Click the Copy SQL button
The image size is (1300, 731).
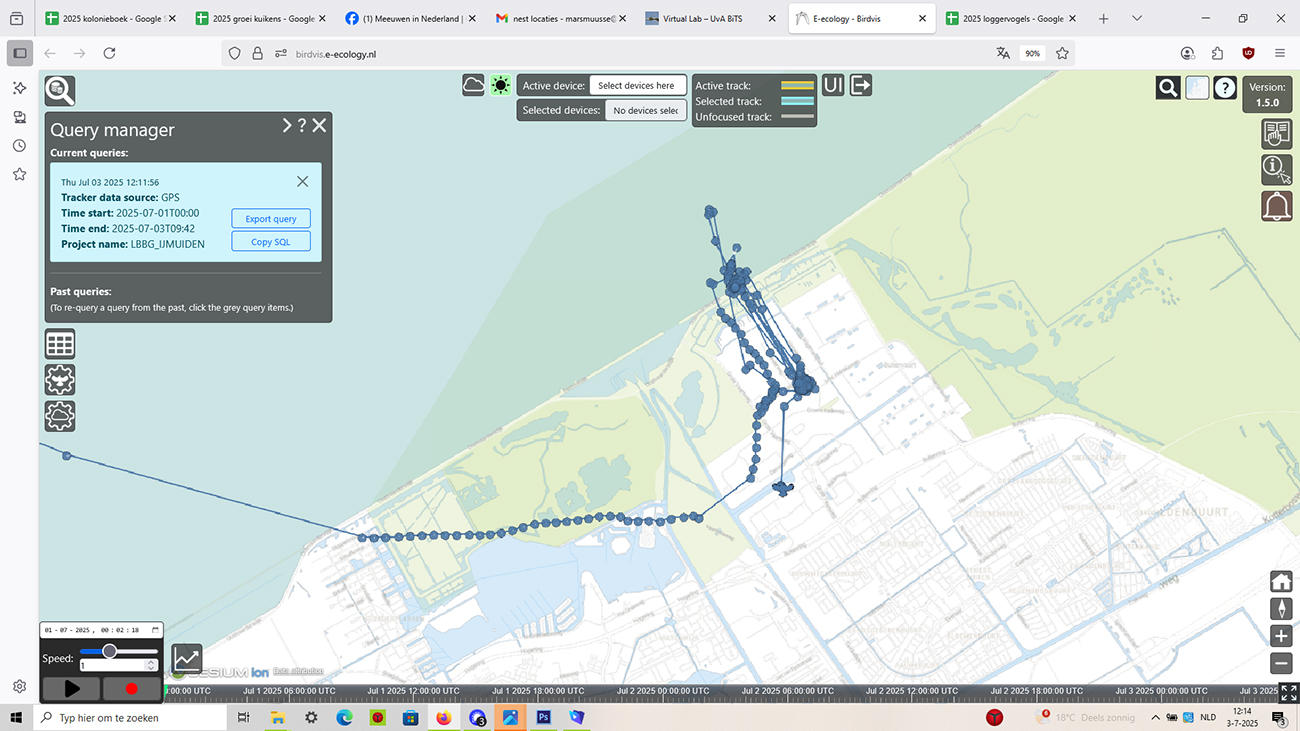point(271,242)
